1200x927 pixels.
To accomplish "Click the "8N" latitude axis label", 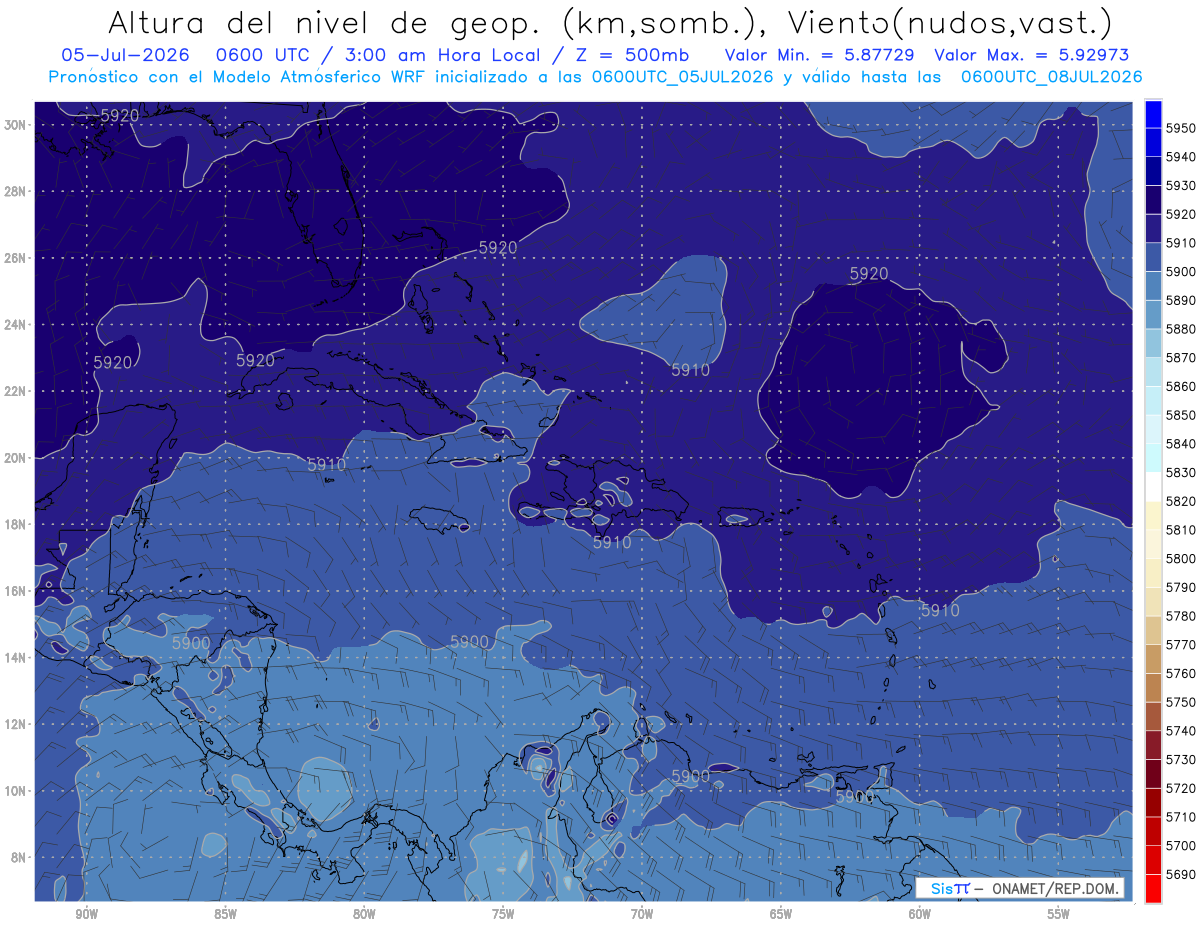I will click(19, 857).
